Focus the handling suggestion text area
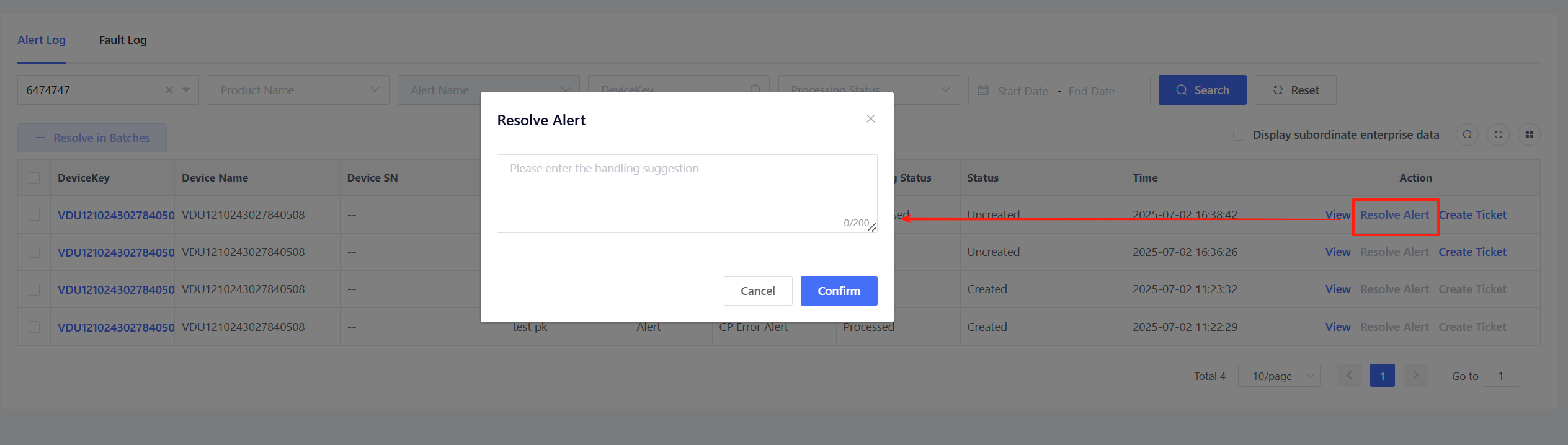1568x445 pixels. pyautogui.click(x=687, y=193)
